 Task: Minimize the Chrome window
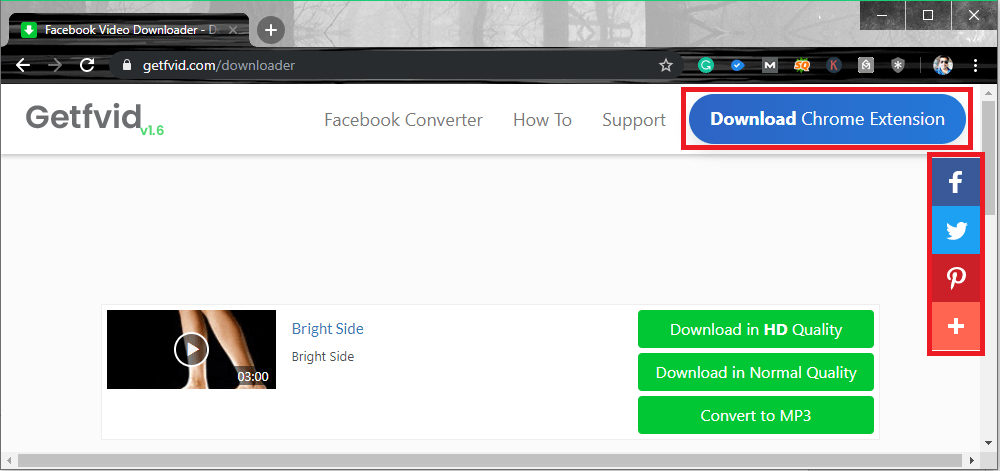[882, 15]
